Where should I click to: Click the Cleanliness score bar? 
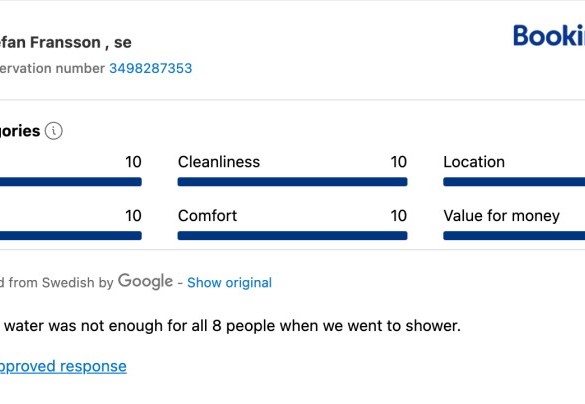[292, 182]
